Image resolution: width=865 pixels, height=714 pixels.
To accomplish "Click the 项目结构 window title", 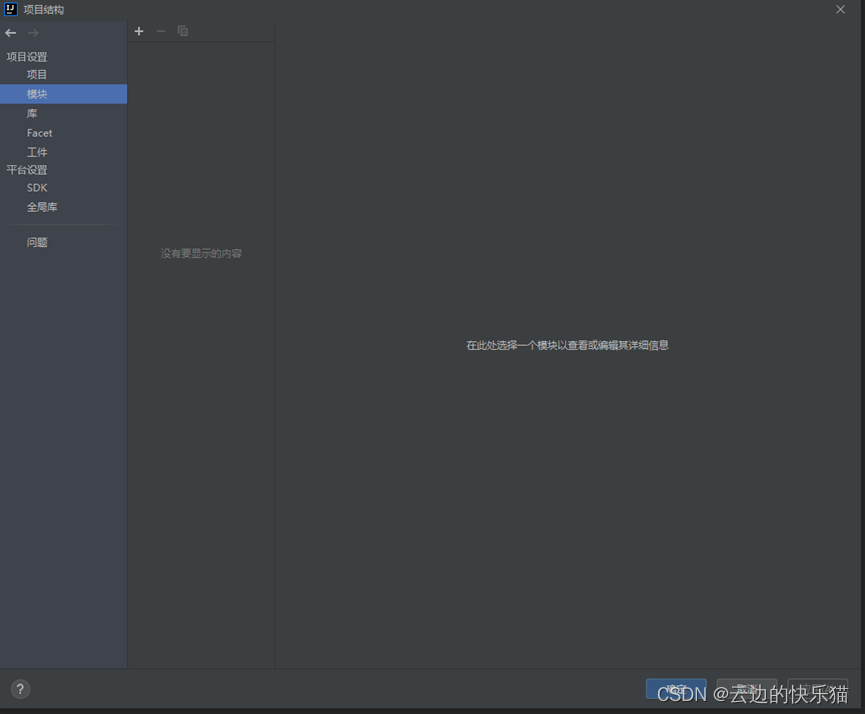I will pyautogui.click(x=44, y=10).
